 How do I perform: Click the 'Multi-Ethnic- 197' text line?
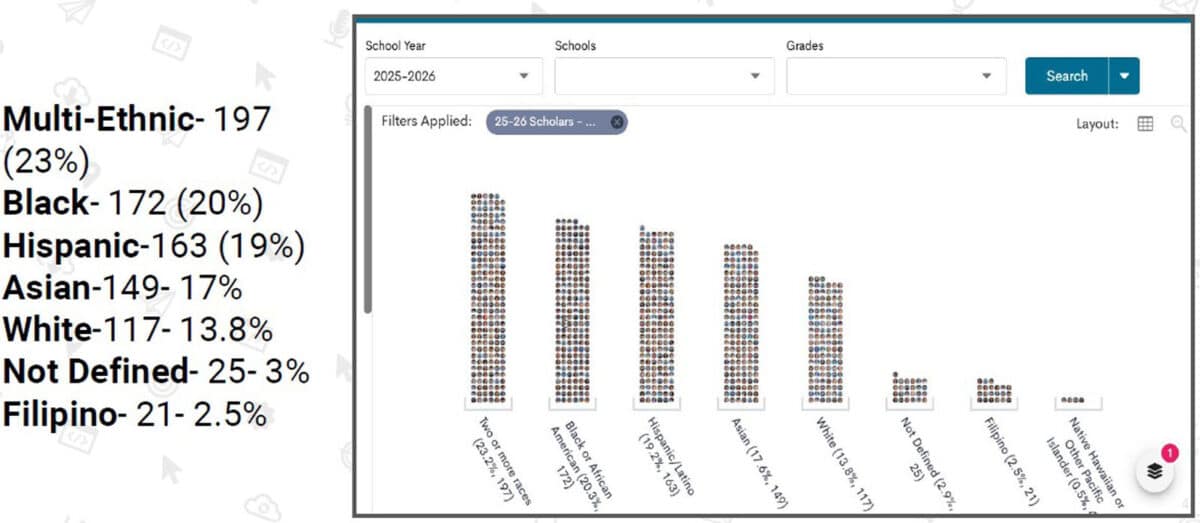(x=136, y=120)
